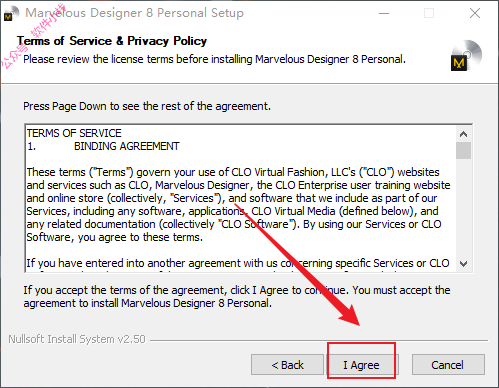Click the installer disc logo in header
This screenshot has width=499, height=388.
[x=466, y=55]
